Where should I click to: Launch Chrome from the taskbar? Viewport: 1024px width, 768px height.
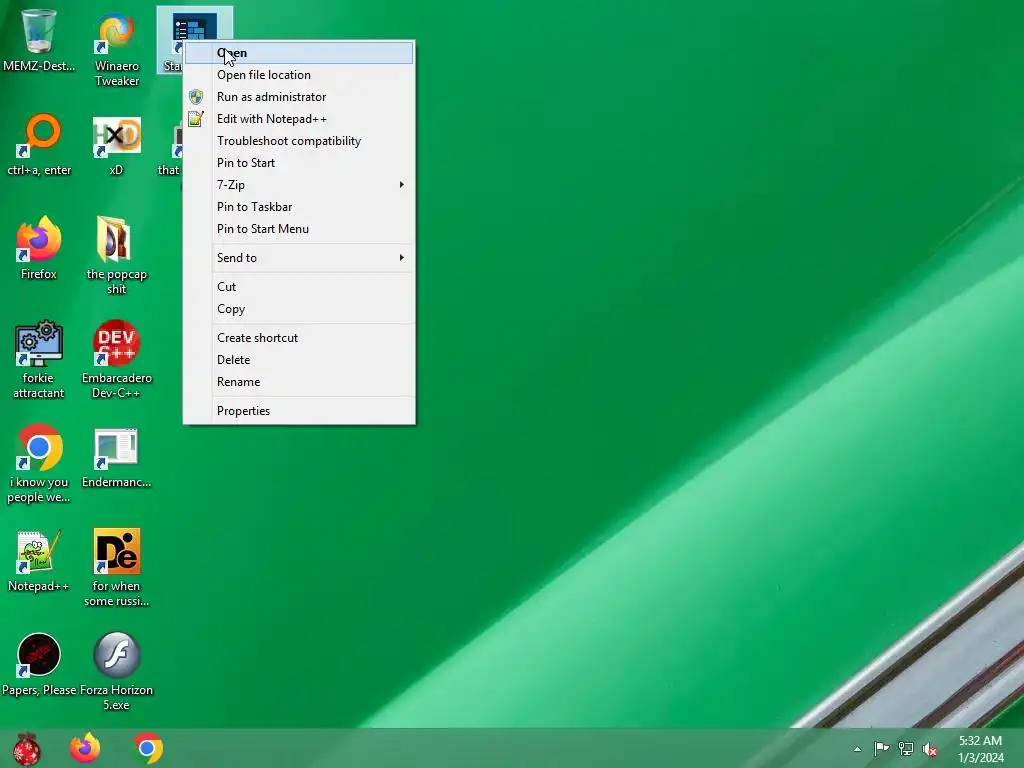pos(148,748)
